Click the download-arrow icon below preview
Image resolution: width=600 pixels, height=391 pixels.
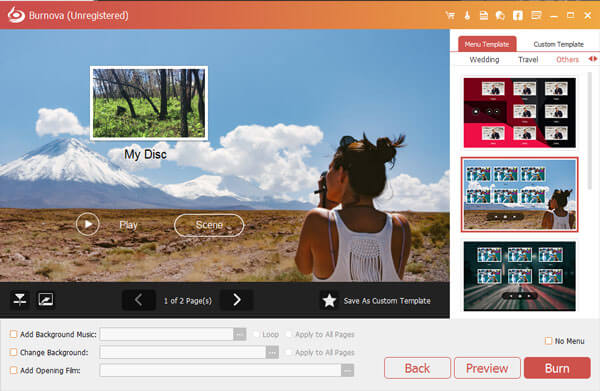point(20,300)
